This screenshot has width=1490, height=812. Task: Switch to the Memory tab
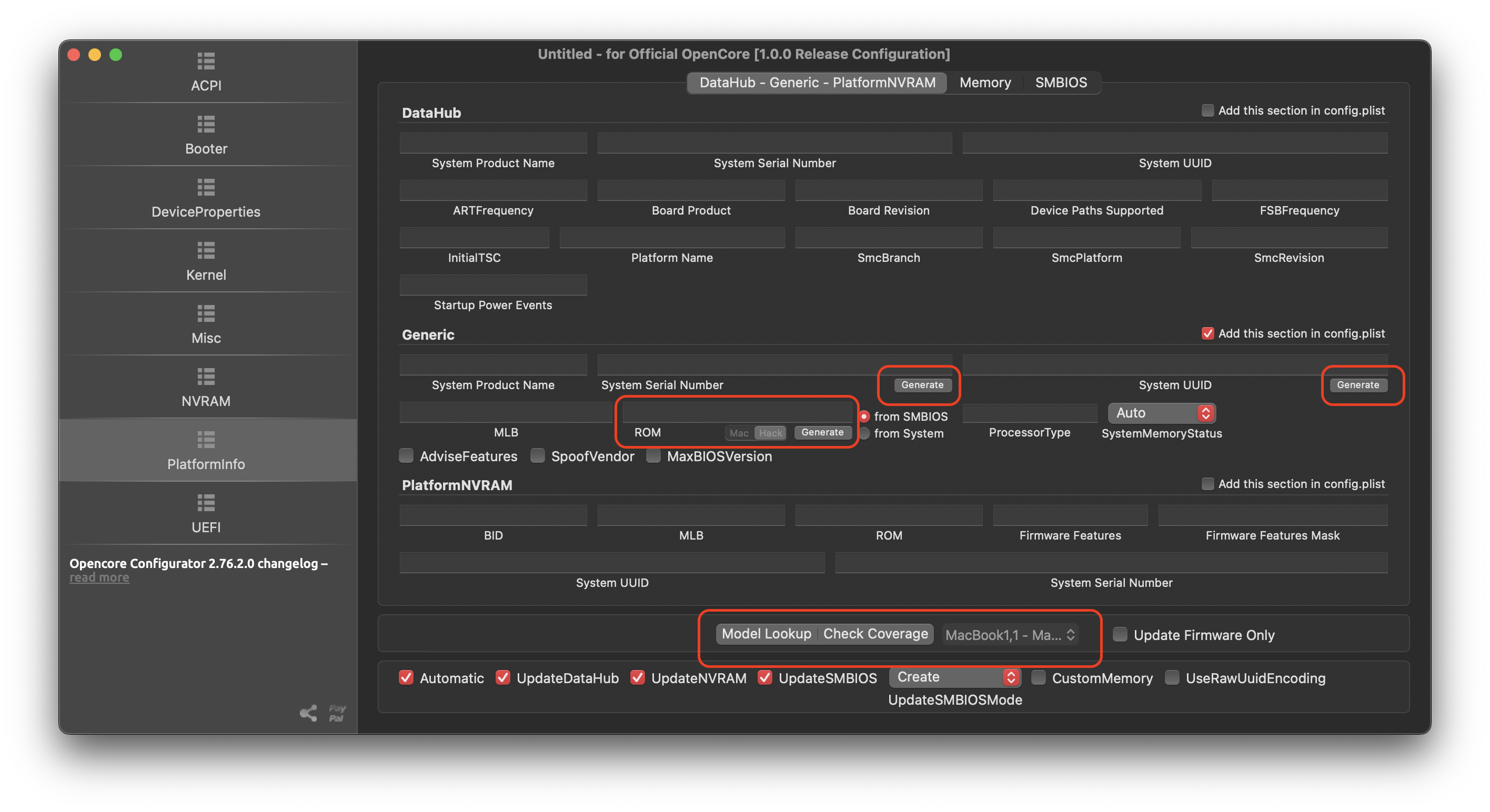coord(985,83)
